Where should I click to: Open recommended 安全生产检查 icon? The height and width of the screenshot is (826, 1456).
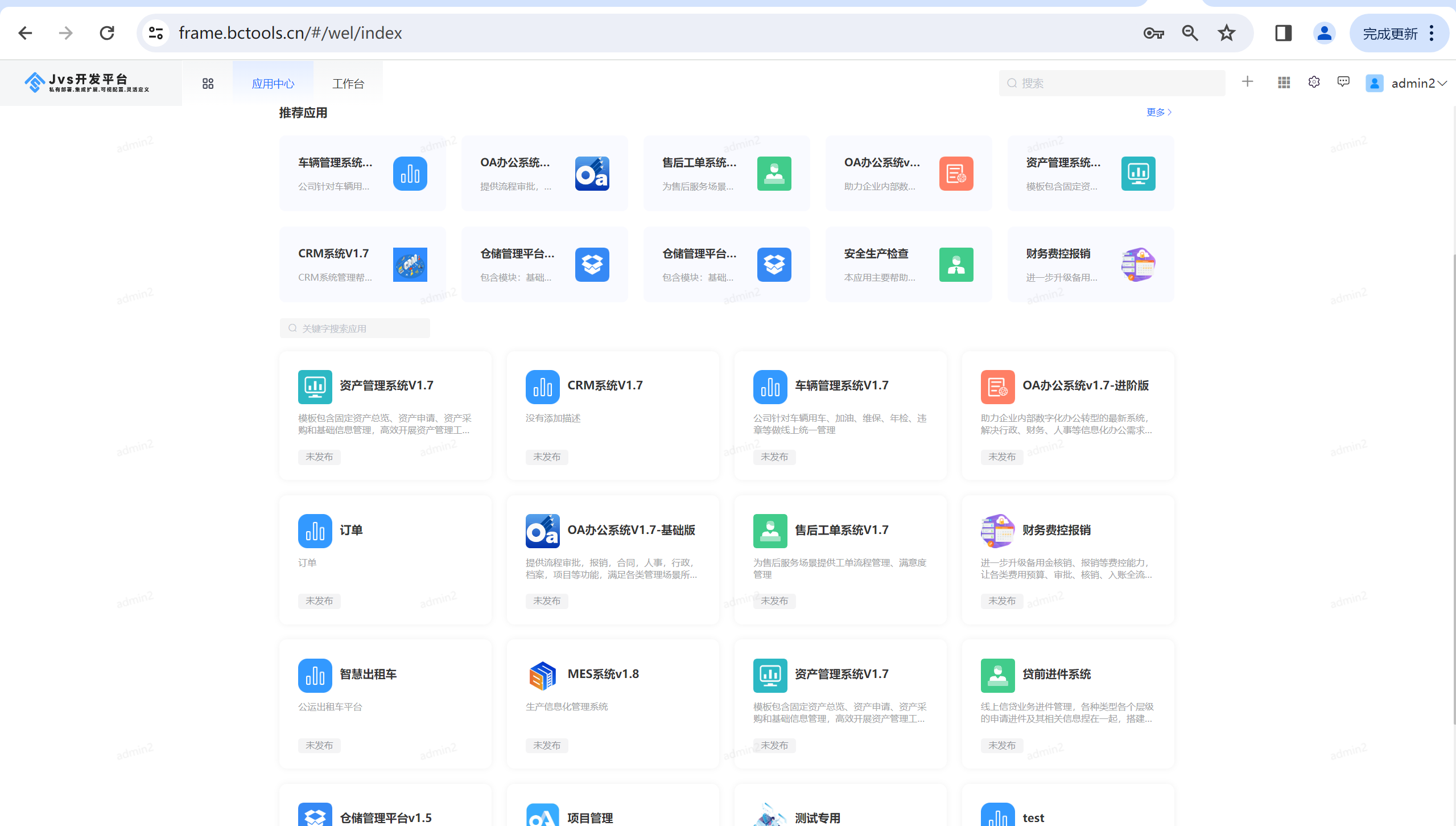pos(956,264)
